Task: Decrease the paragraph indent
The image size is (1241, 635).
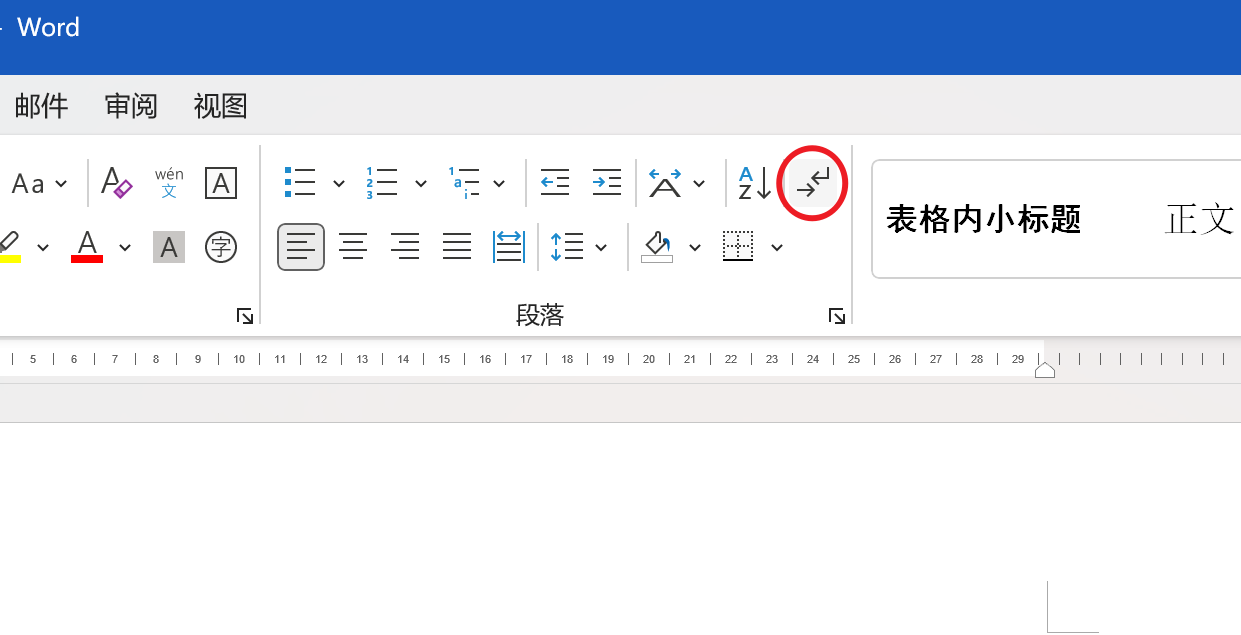Action: [554, 182]
